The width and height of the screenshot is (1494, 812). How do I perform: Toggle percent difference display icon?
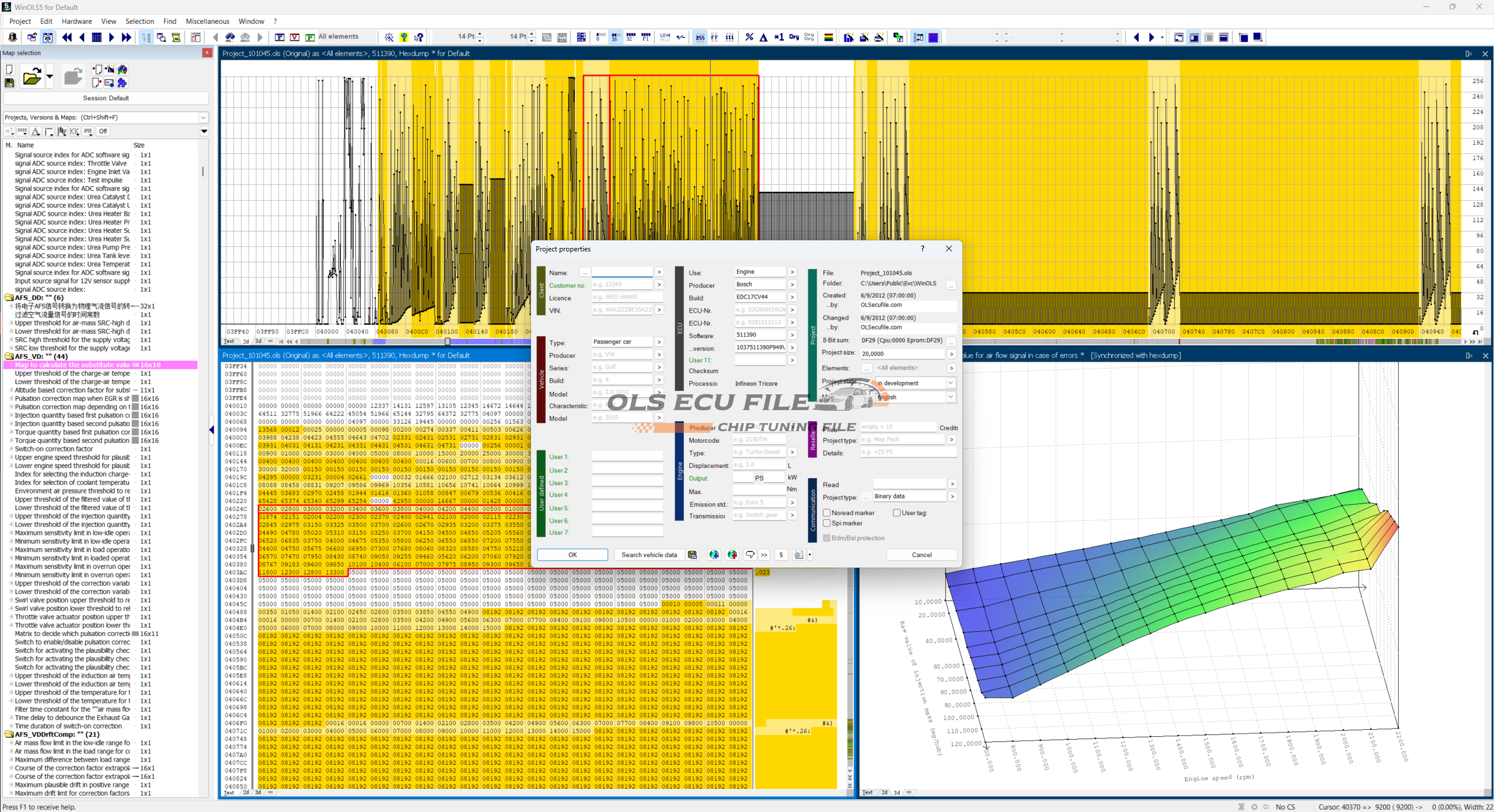749,37
